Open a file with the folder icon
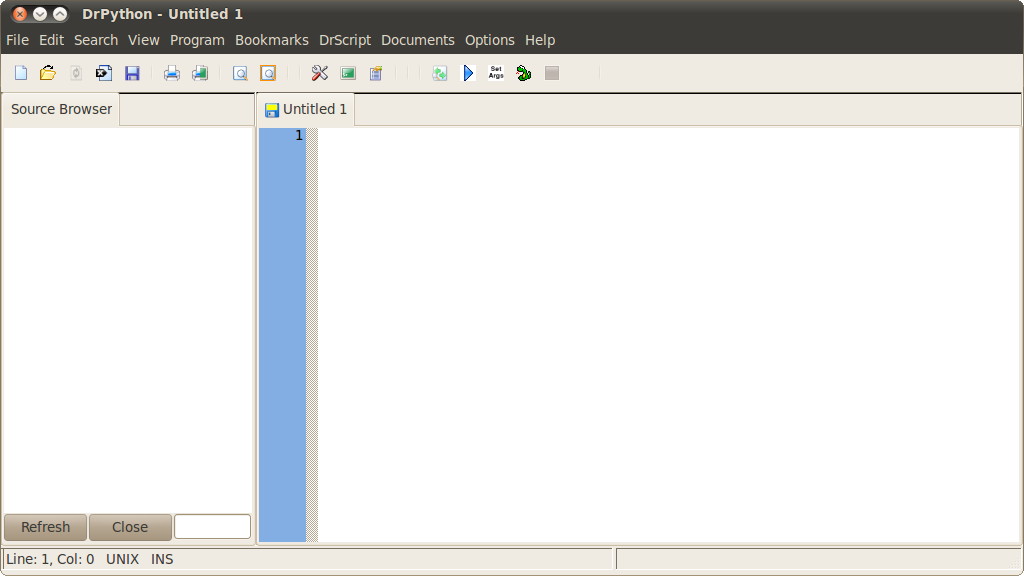 click(x=48, y=73)
